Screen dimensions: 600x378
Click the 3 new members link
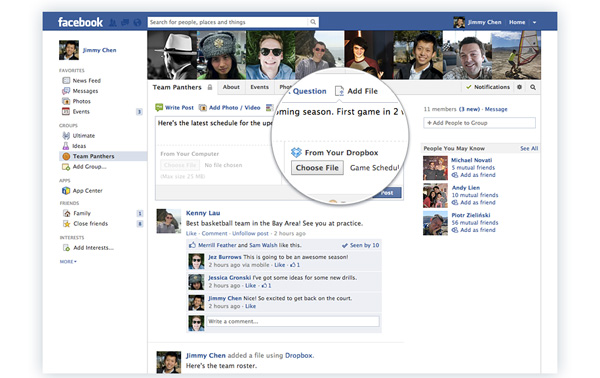point(469,109)
